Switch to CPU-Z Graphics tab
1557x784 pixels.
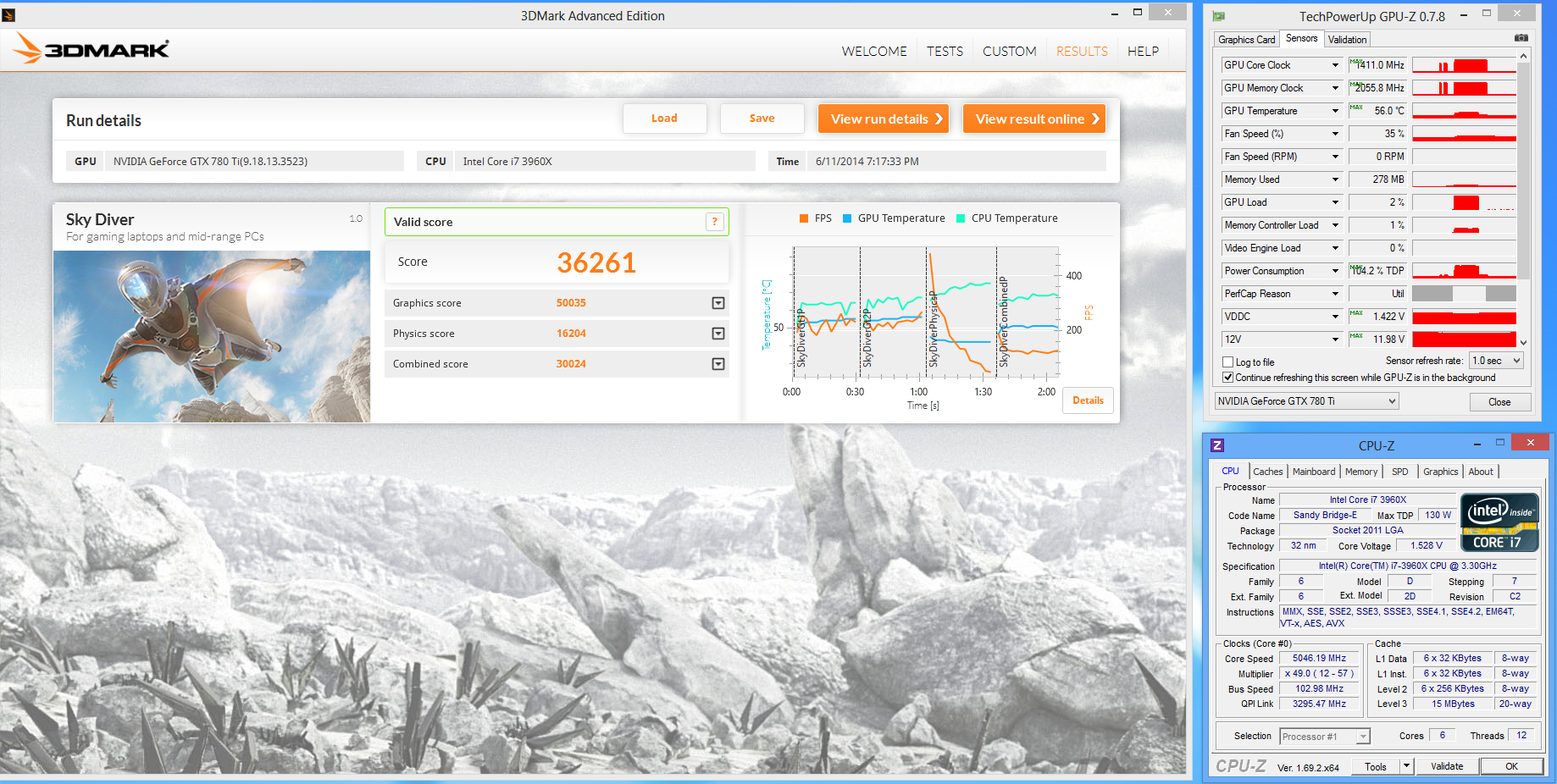(1440, 472)
